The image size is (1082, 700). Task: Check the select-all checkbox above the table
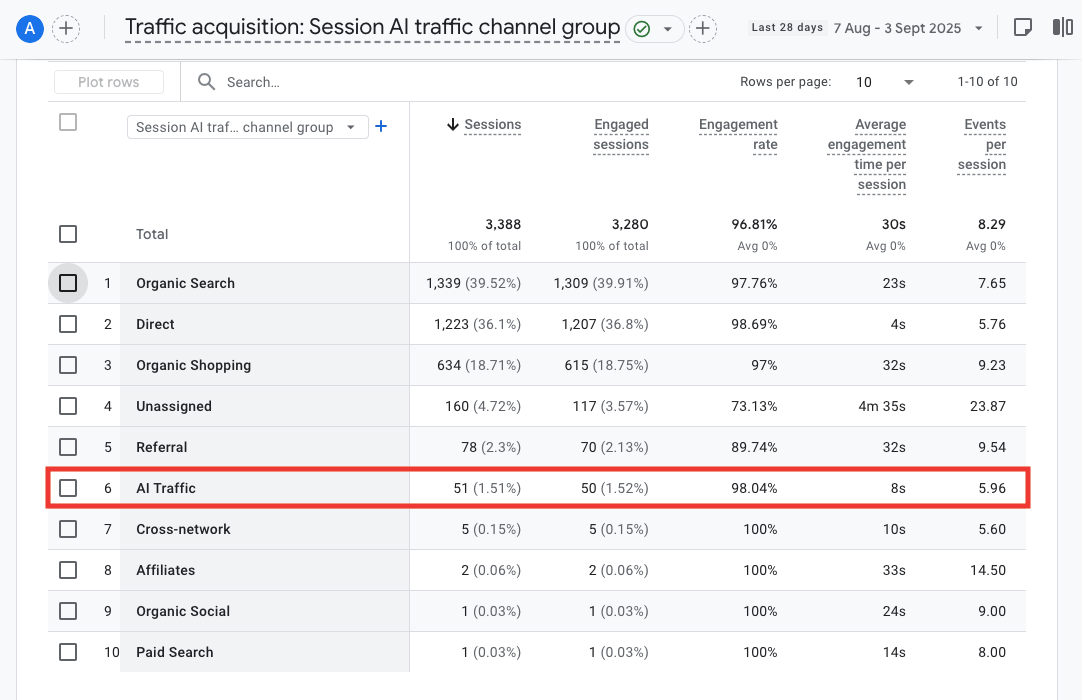click(68, 121)
